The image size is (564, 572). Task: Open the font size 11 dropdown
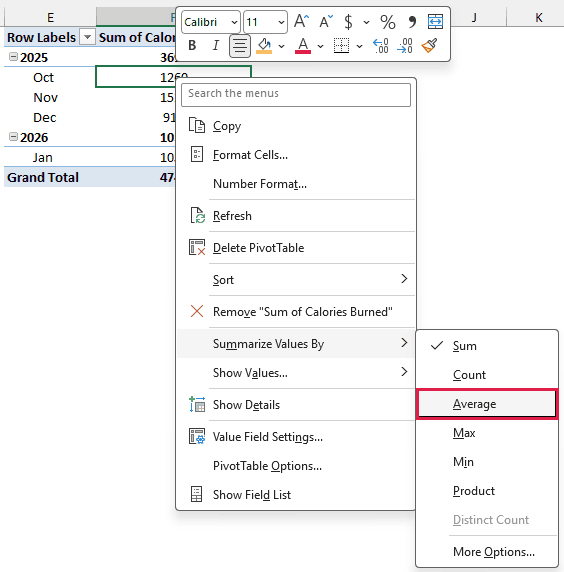[x=281, y=22]
